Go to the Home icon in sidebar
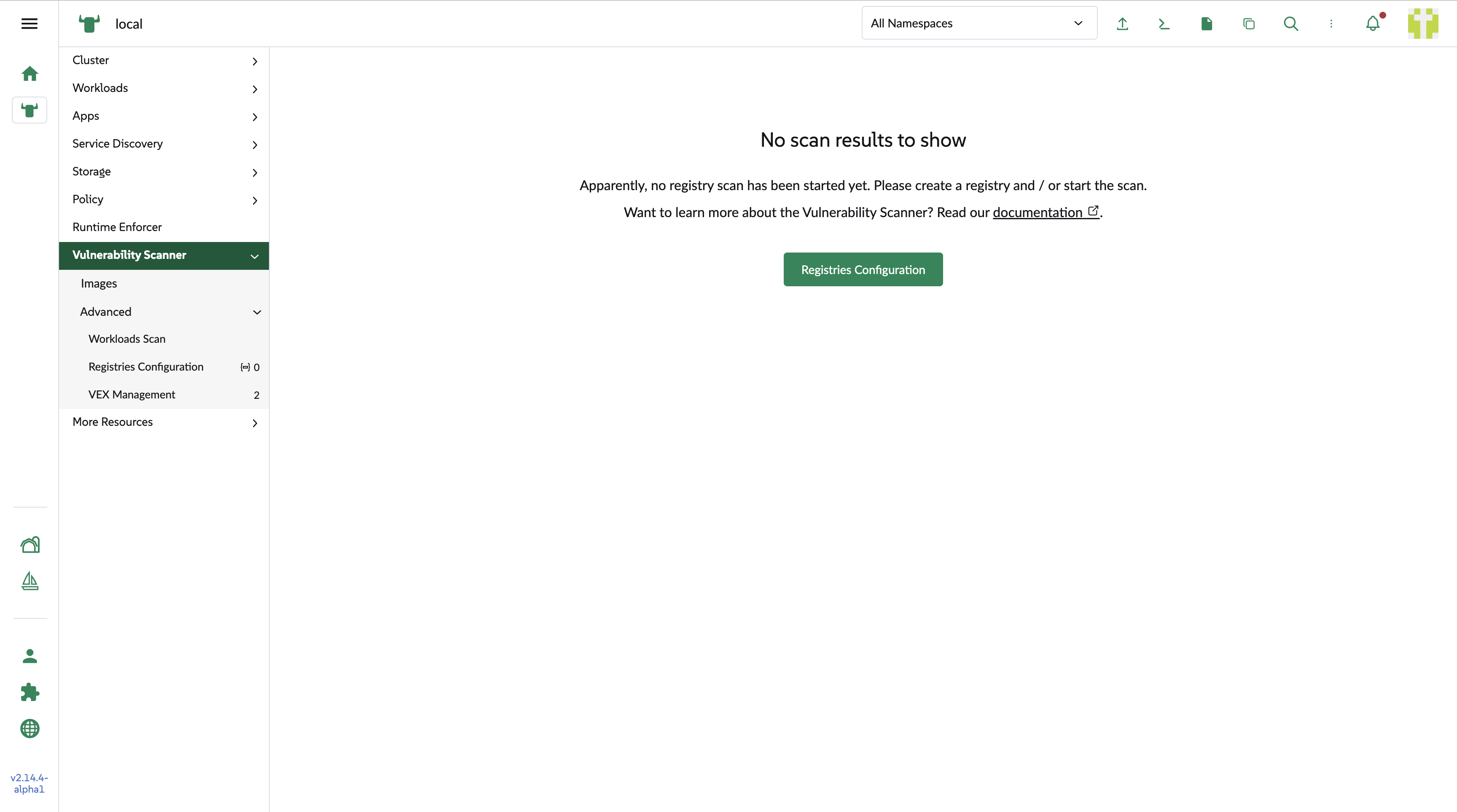Image resolution: width=1457 pixels, height=812 pixels. pyautogui.click(x=30, y=73)
